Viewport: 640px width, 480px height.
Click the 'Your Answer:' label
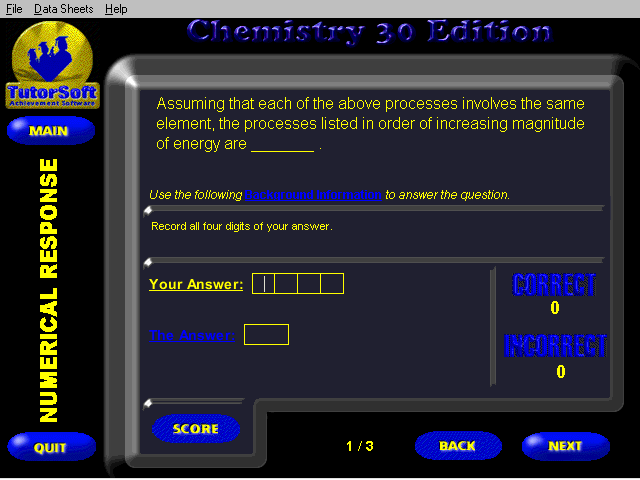[x=196, y=284]
